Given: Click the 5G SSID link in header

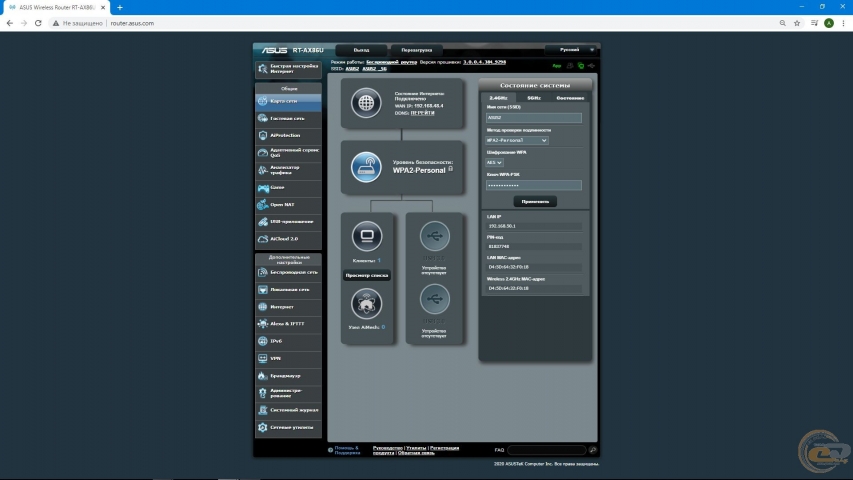Looking at the screenshot, I should click(x=374, y=69).
